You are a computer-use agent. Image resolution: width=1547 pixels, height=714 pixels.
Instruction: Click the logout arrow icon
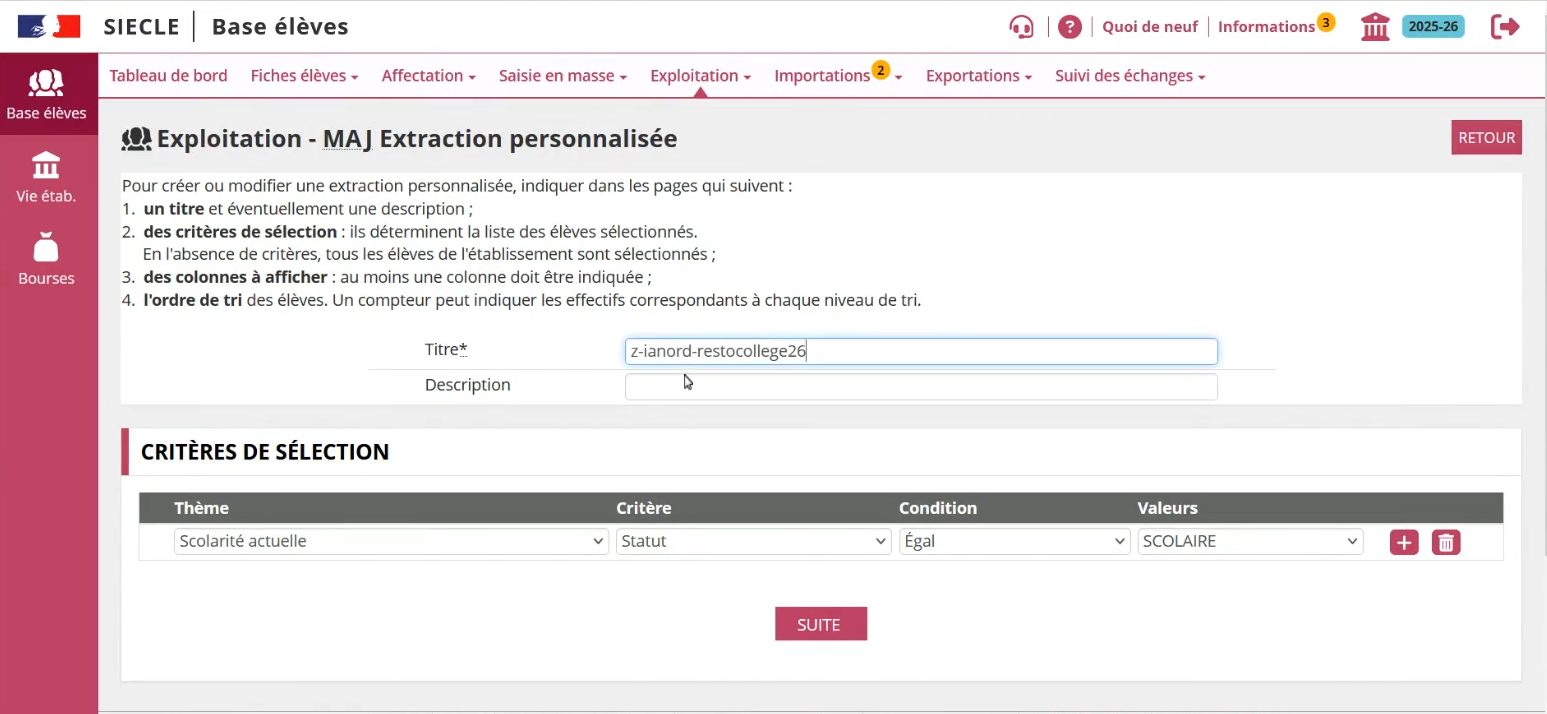pos(1505,27)
